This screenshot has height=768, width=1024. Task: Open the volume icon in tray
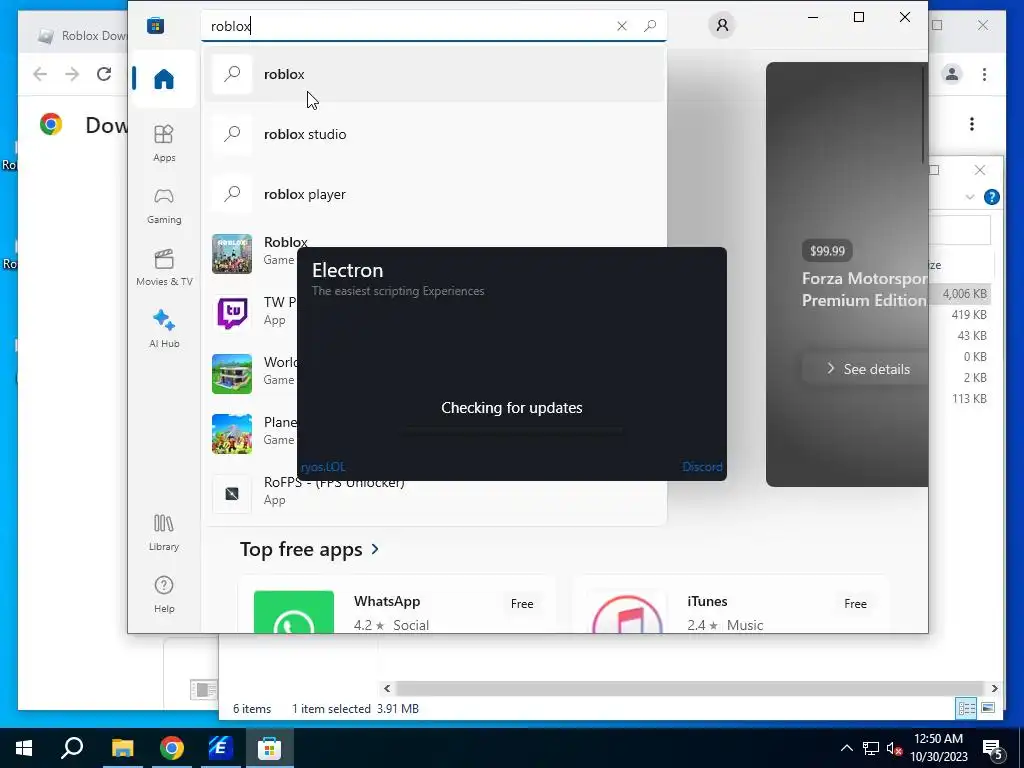(x=894, y=748)
